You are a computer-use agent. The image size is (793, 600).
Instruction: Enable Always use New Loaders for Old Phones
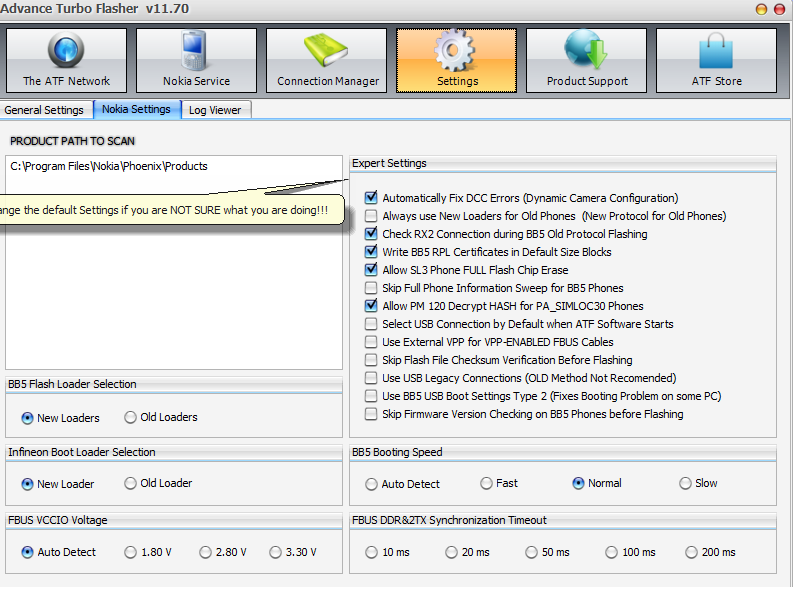click(x=371, y=216)
